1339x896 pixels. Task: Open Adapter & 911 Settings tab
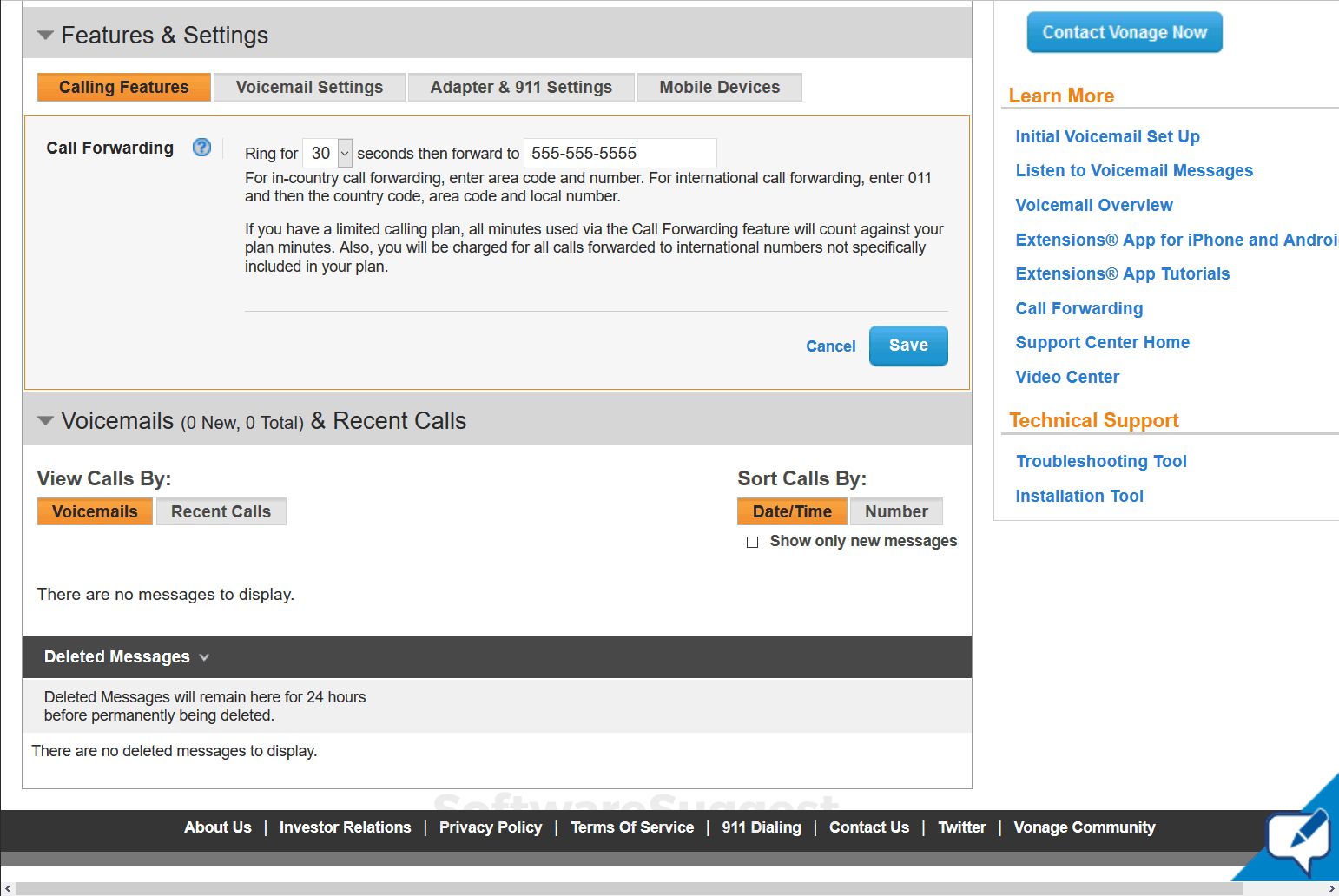pyautogui.click(x=521, y=88)
